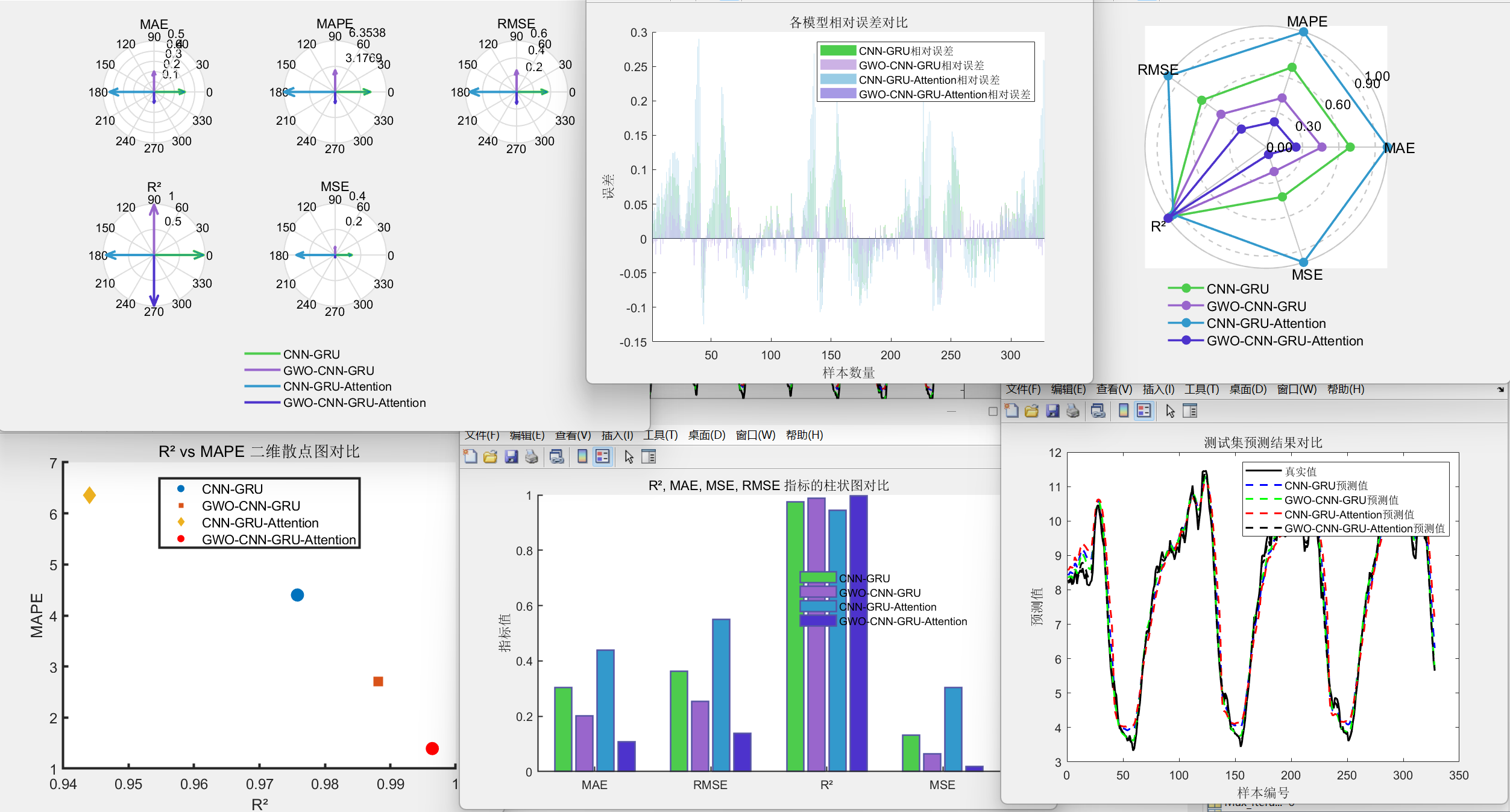Click New Figure icon in prediction figure toolbar
The image size is (1510, 812).
[x=1011, y=411]
